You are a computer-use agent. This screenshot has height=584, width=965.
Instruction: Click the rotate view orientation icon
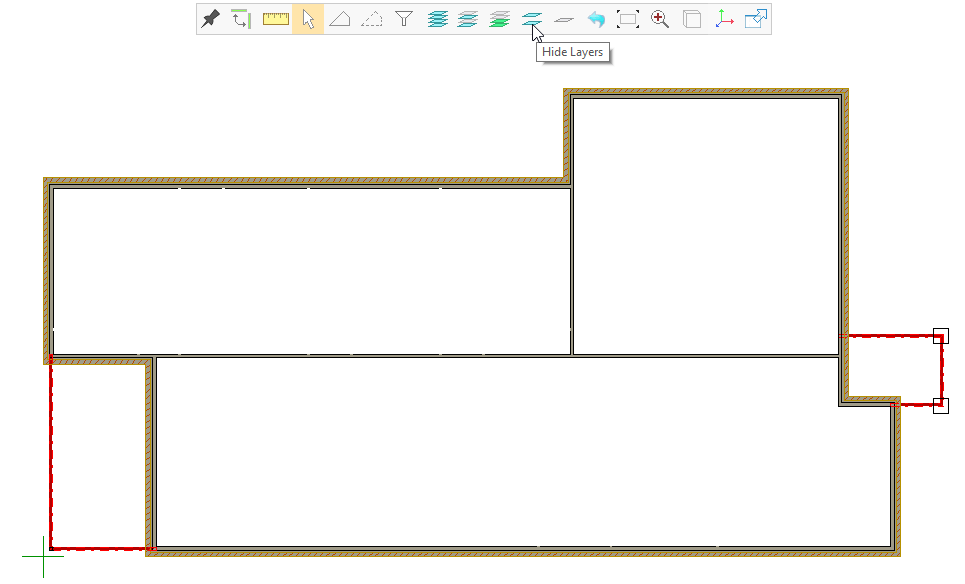point(241,19)
